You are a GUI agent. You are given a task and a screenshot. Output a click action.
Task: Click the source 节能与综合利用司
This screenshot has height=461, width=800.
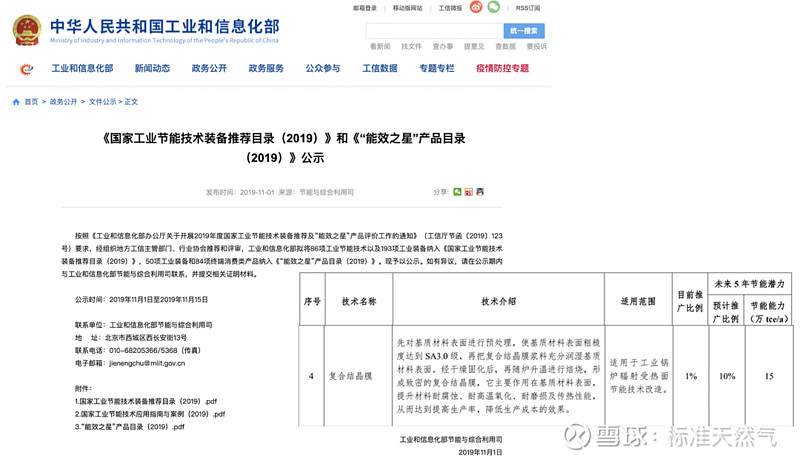(327, 192)
